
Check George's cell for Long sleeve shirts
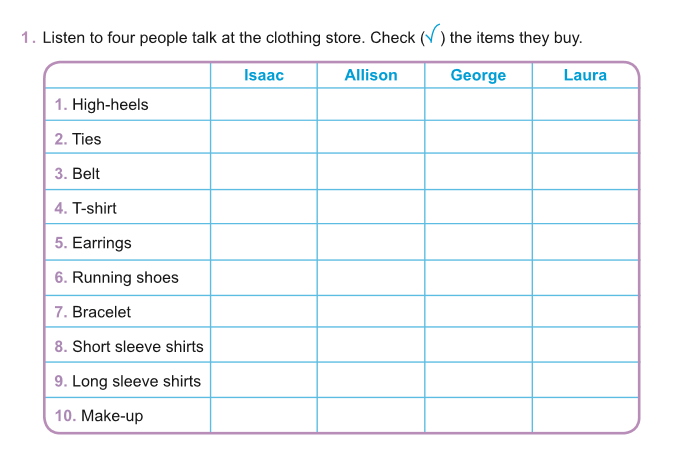(x=478, y=381)
